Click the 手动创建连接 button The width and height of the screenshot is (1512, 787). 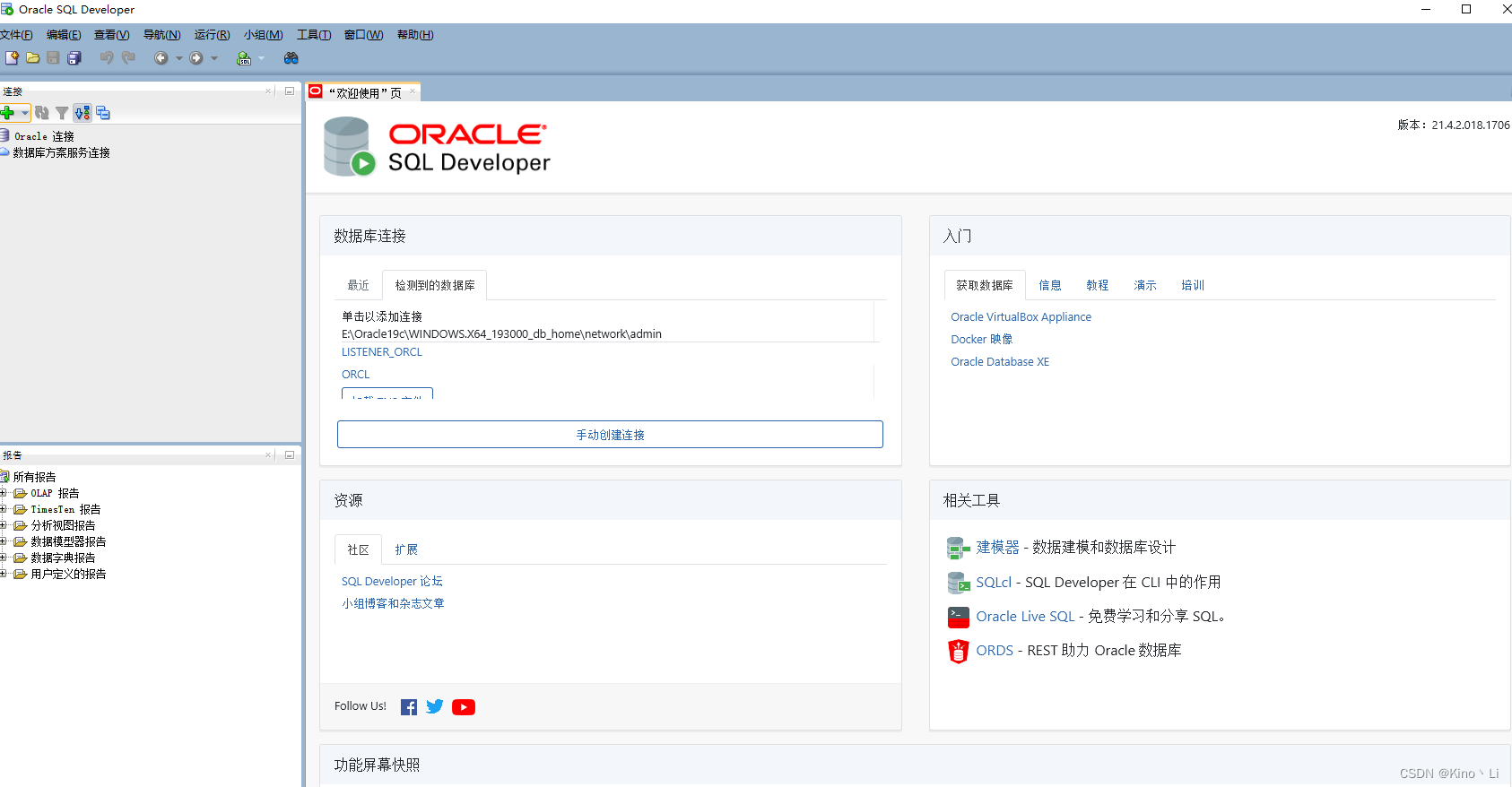610,435
